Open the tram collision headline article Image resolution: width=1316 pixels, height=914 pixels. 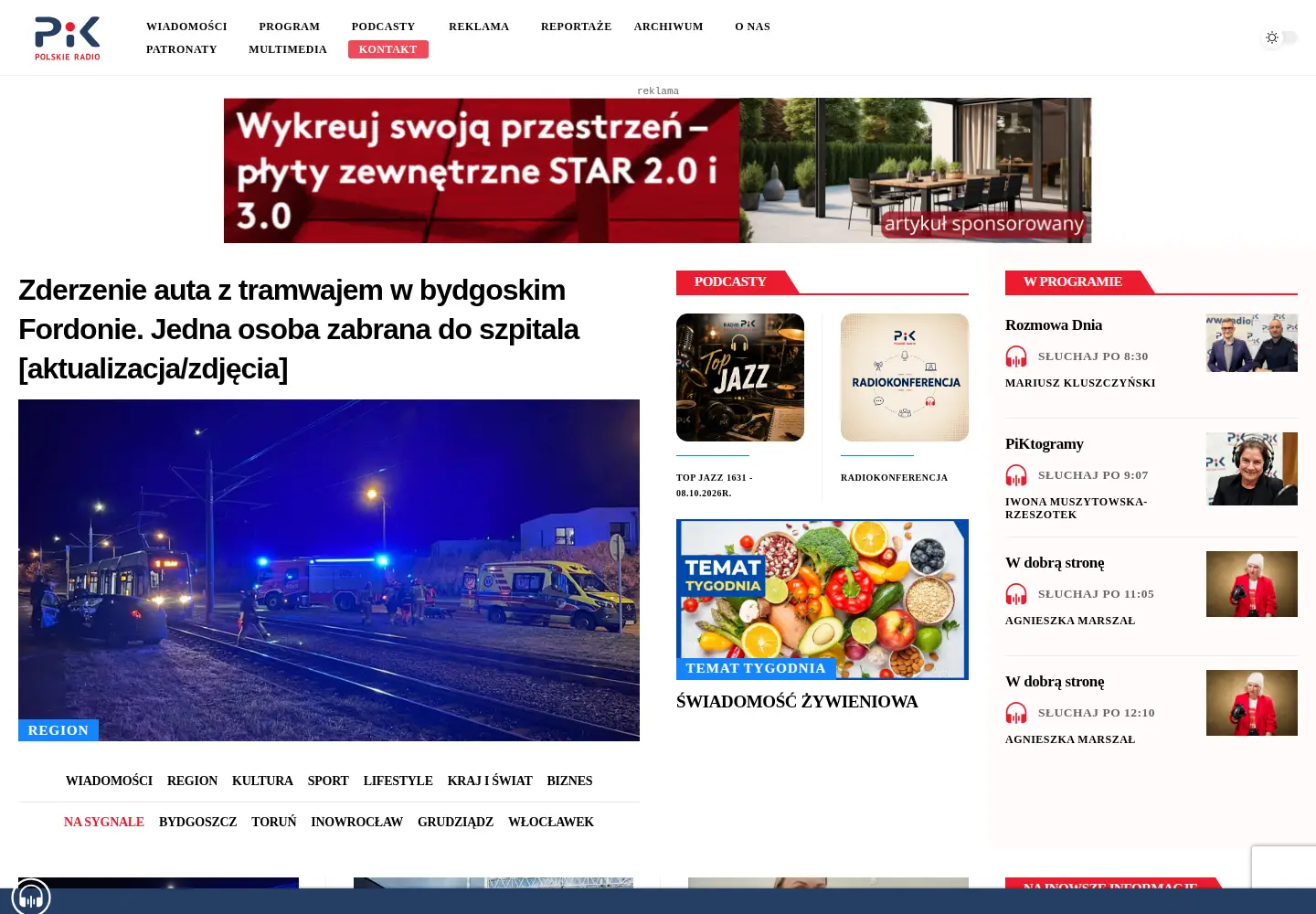pyautogui.click(x=299, y=329)
